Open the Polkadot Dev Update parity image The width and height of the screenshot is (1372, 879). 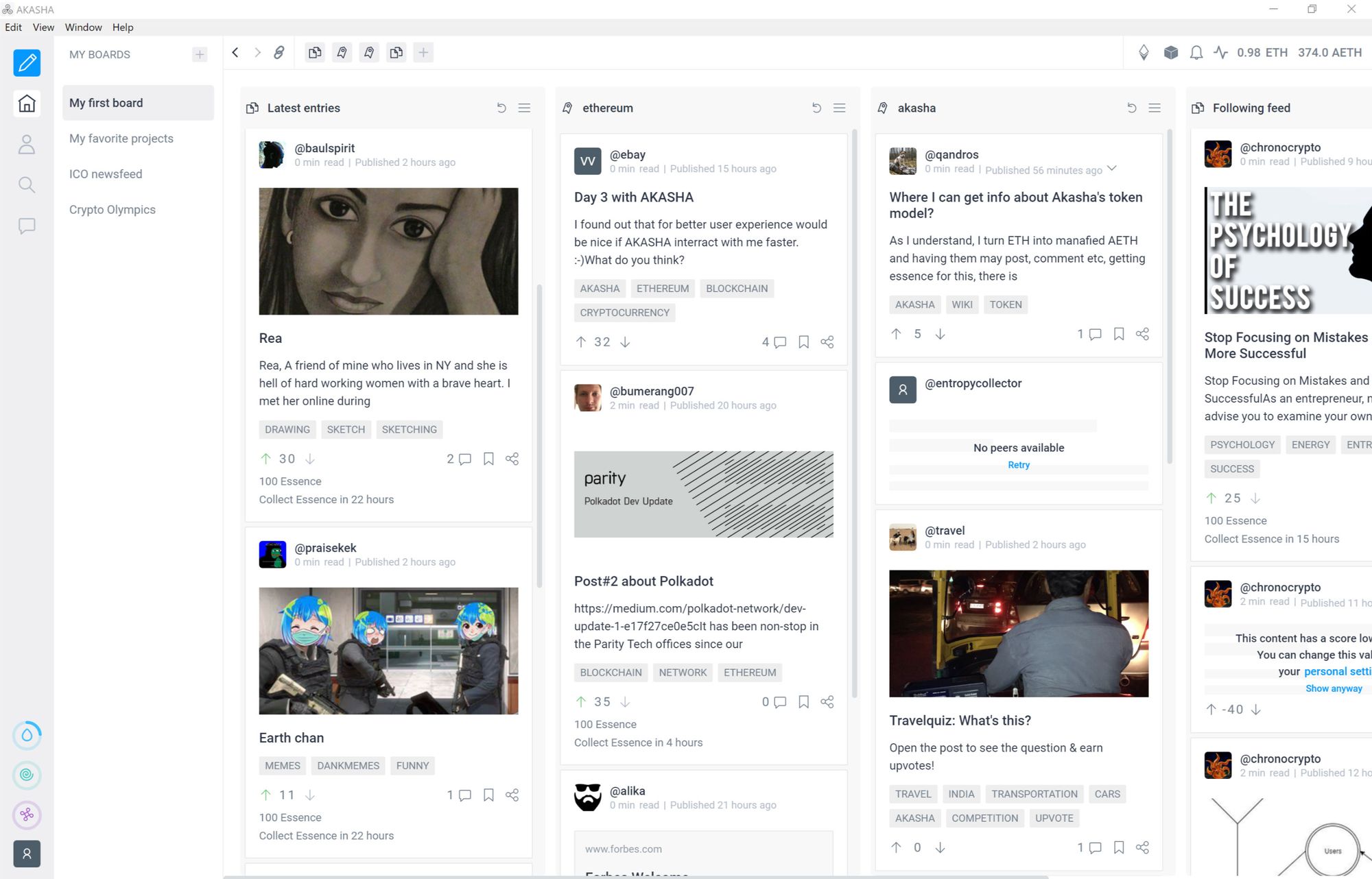coord(704,494)
